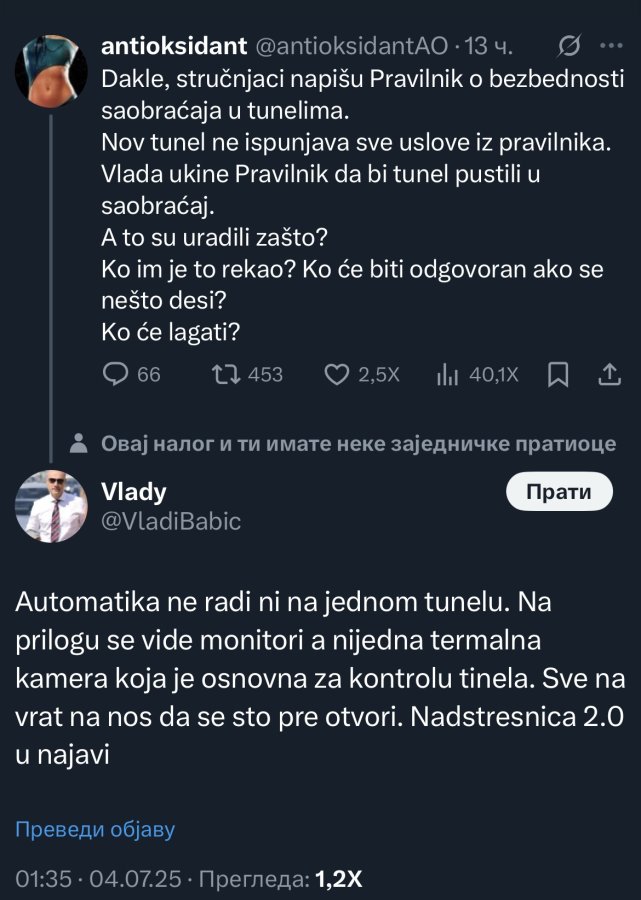Like the antioksidant post using the heart

pos(336,375)
